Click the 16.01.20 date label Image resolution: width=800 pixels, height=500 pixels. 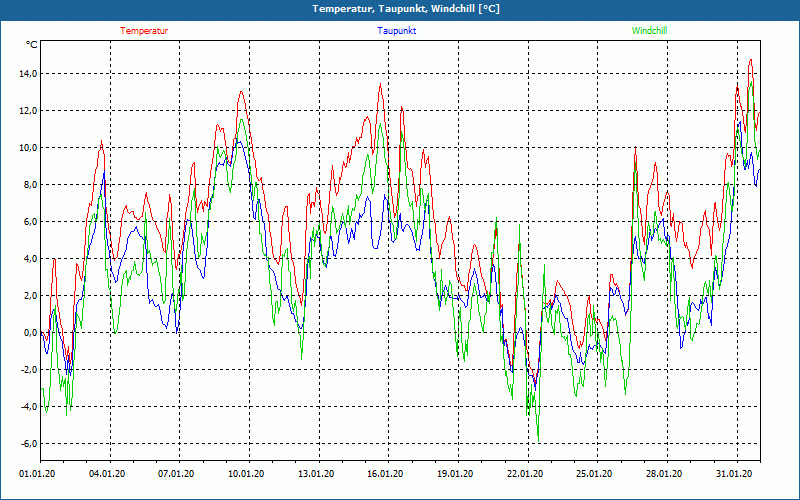(385, 474)
